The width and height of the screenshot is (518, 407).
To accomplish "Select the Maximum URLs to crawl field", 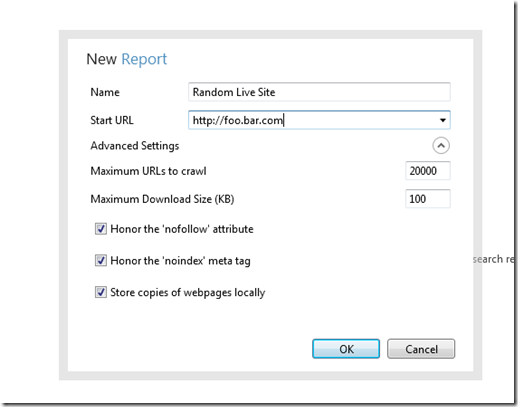I will [x=428, y=171].
